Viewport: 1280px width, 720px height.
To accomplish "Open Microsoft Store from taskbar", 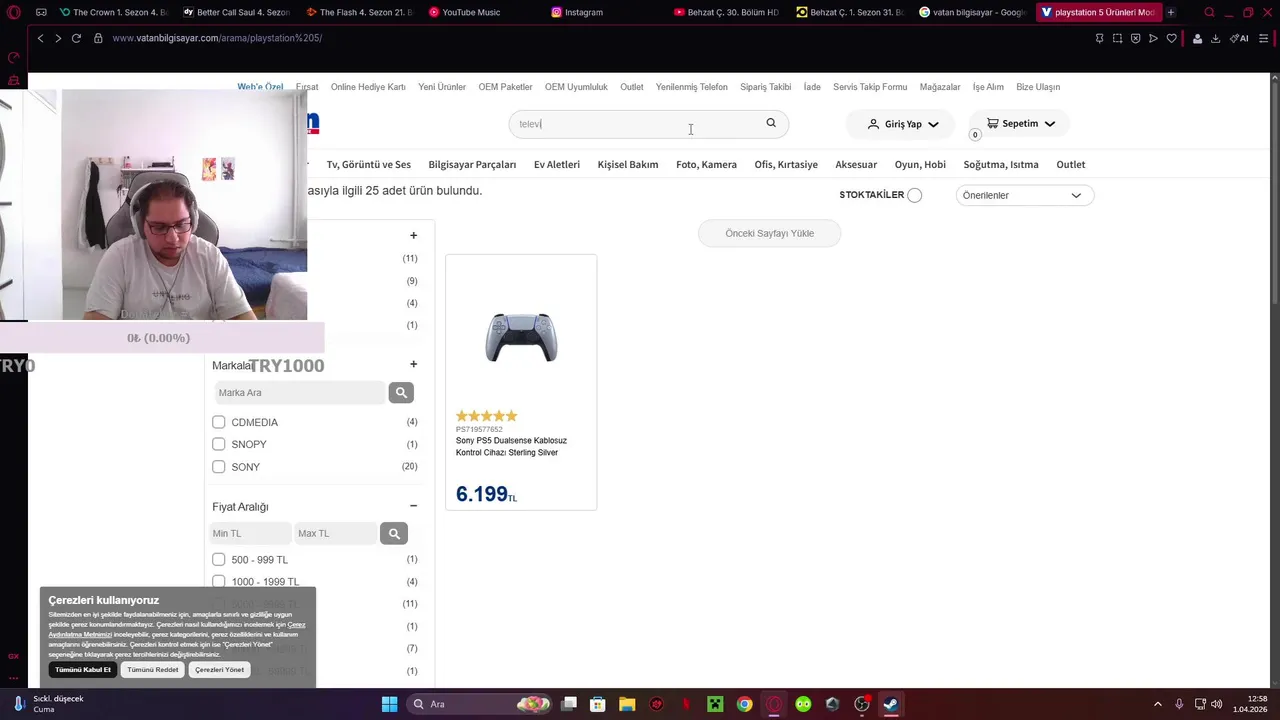I will pos(598,704).
